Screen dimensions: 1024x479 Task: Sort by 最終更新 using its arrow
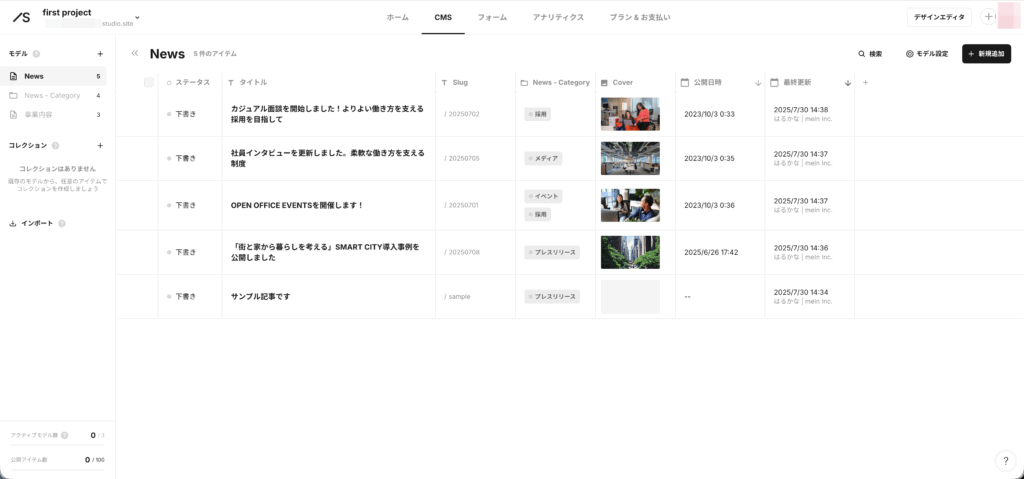[848, 83]
